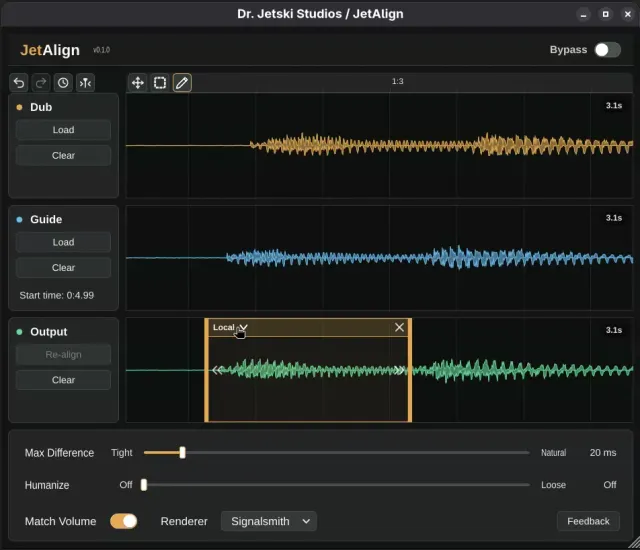This screenshot has width=640, height=550.
Task: Toggle the Bypass switch
Action: click(x=607, y=50)
